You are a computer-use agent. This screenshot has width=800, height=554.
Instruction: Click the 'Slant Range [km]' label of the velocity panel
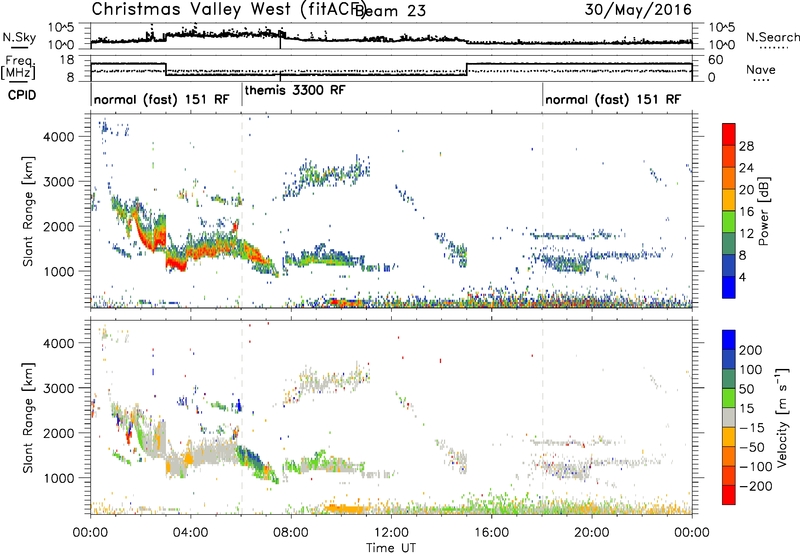coord(28,417)
